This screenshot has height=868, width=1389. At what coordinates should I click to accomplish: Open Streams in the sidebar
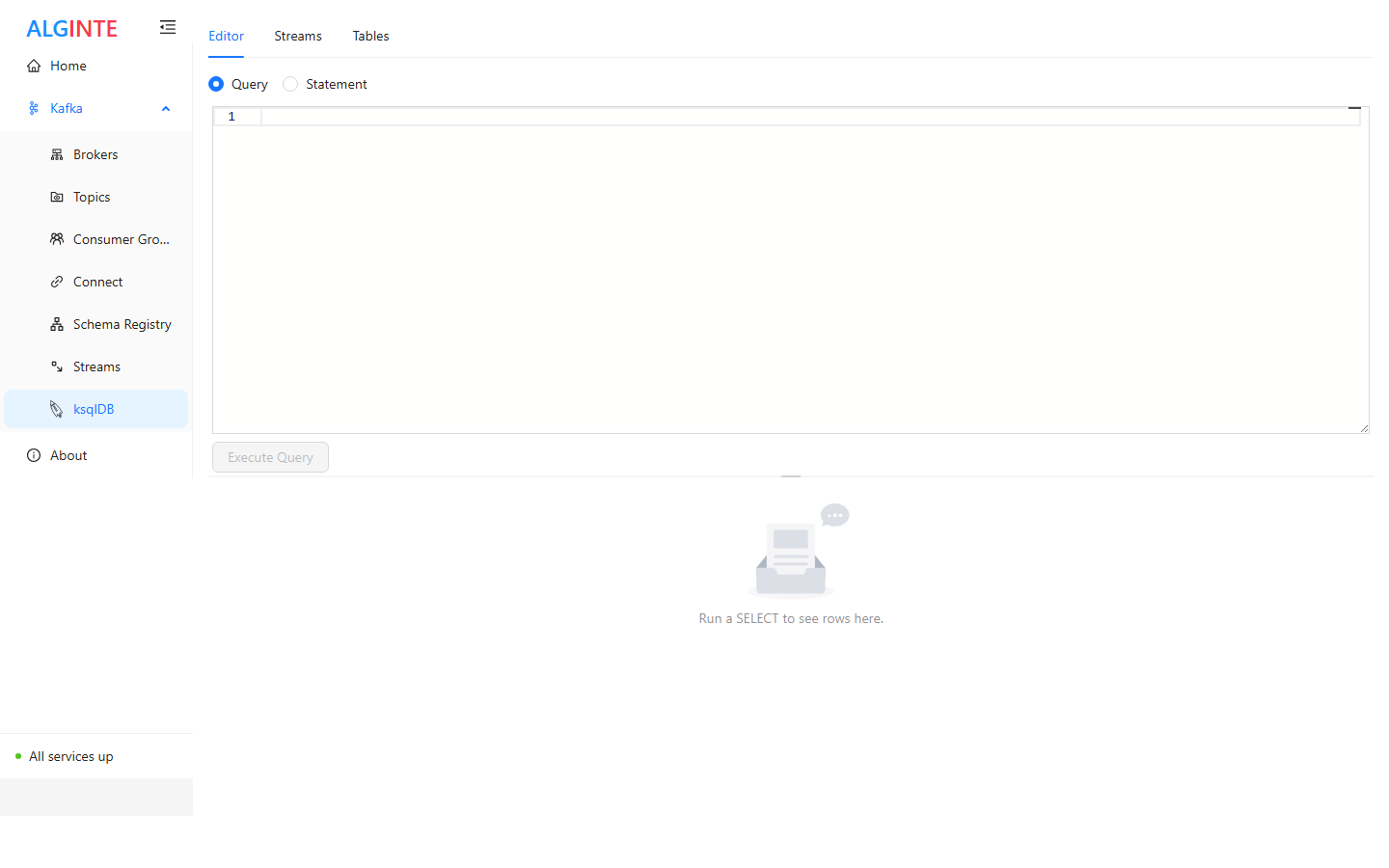[x=95, y=366]
